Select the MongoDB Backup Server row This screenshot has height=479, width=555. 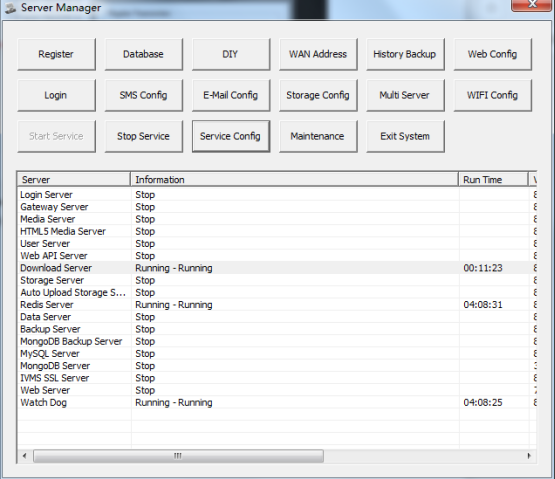[277, 341]
